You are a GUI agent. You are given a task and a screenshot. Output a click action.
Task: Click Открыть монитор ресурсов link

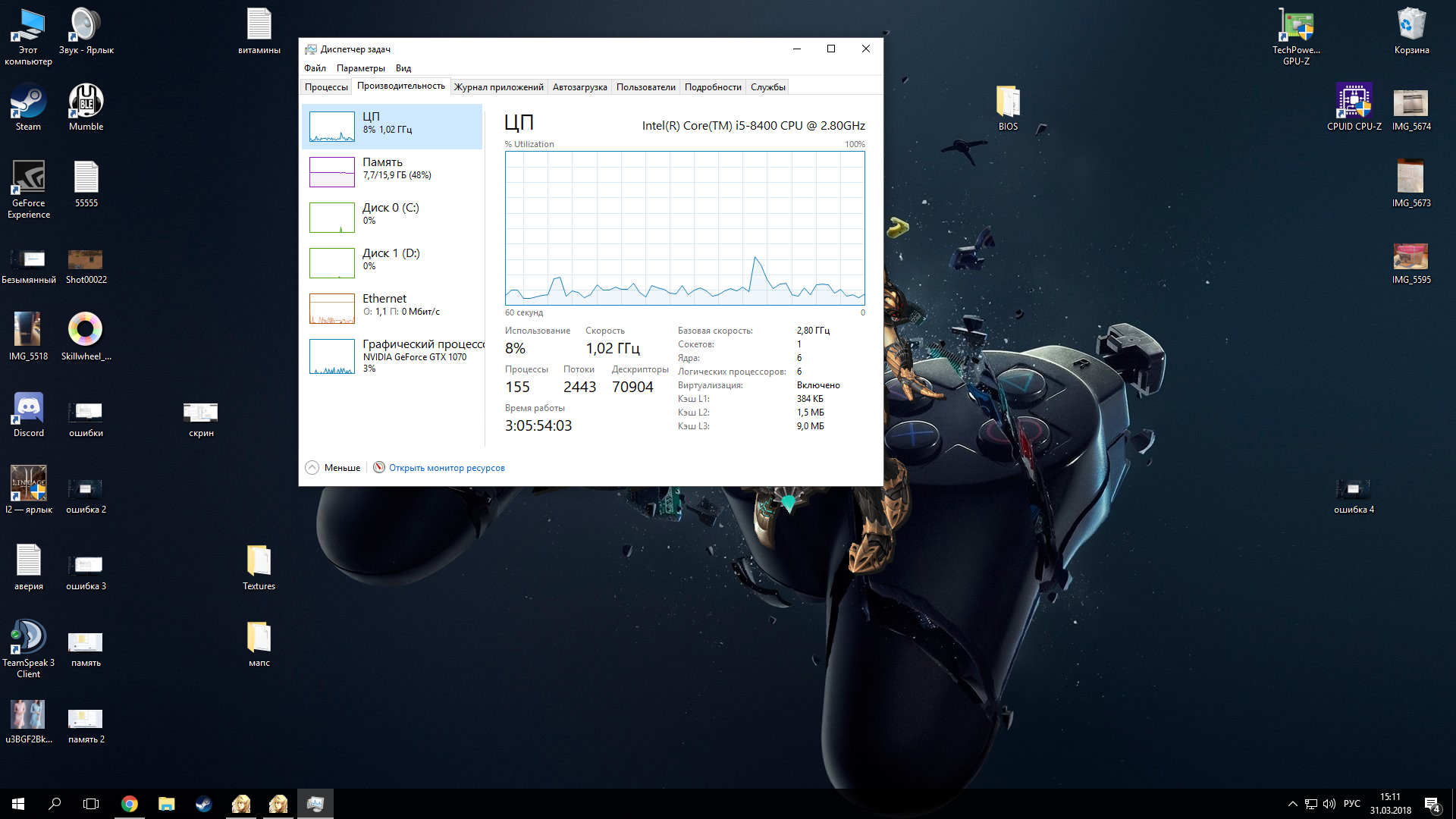(447, 468)
